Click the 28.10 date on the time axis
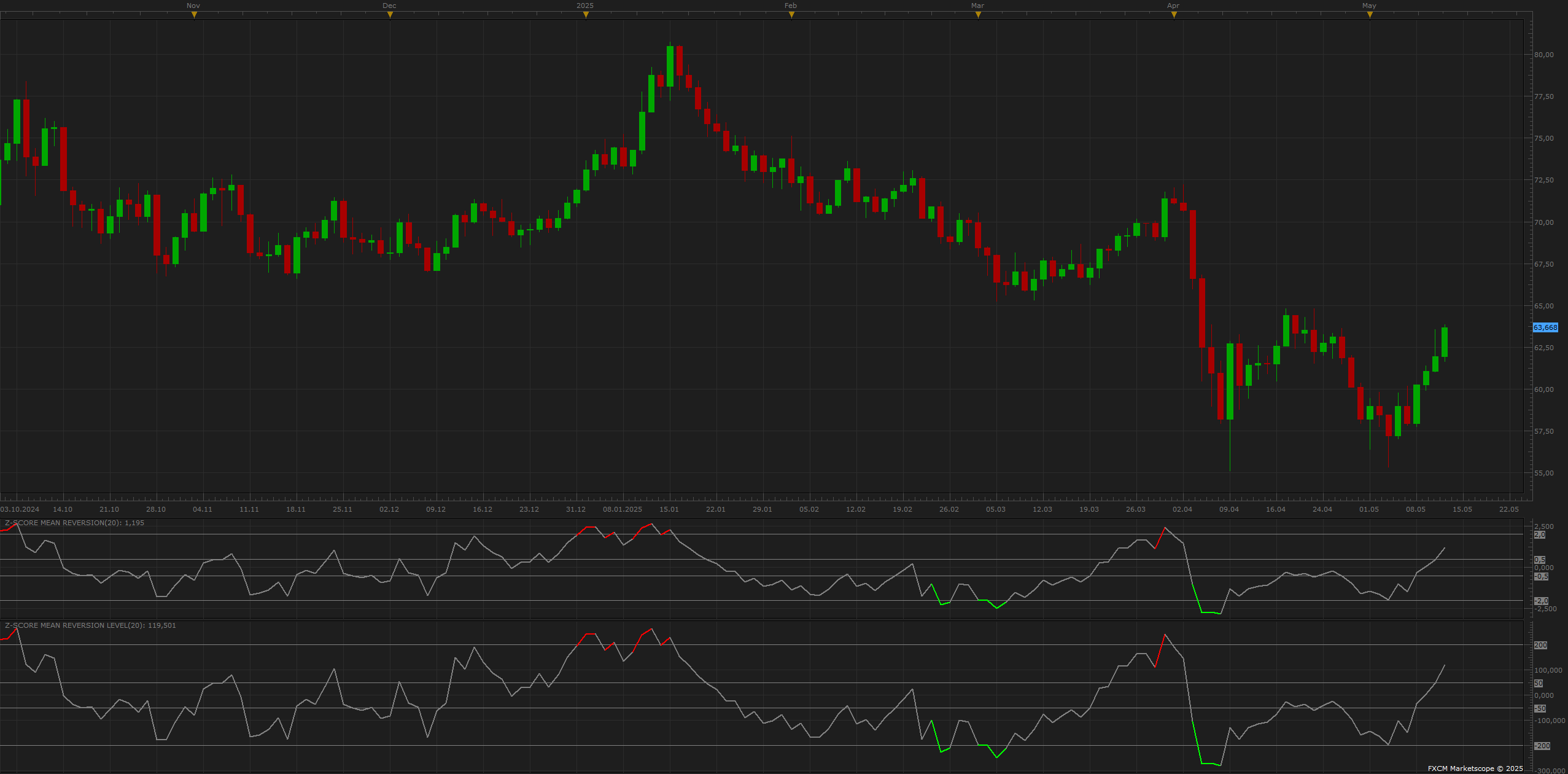The image size is (1568, 774). click(156, 509)
